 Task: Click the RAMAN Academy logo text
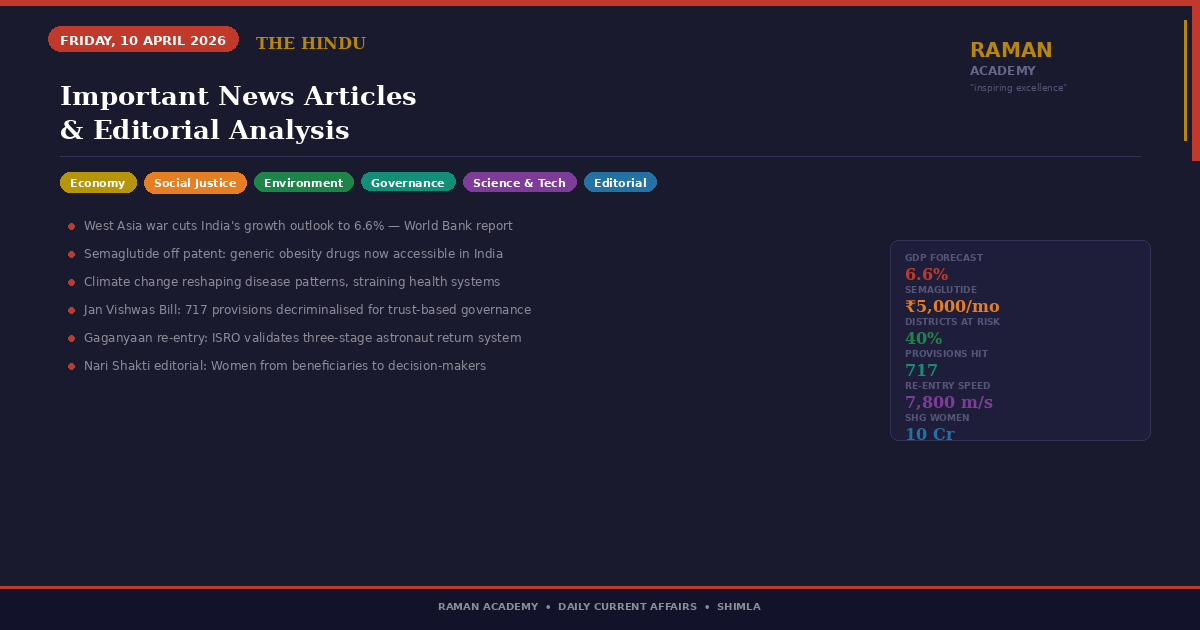[1011, 51]
